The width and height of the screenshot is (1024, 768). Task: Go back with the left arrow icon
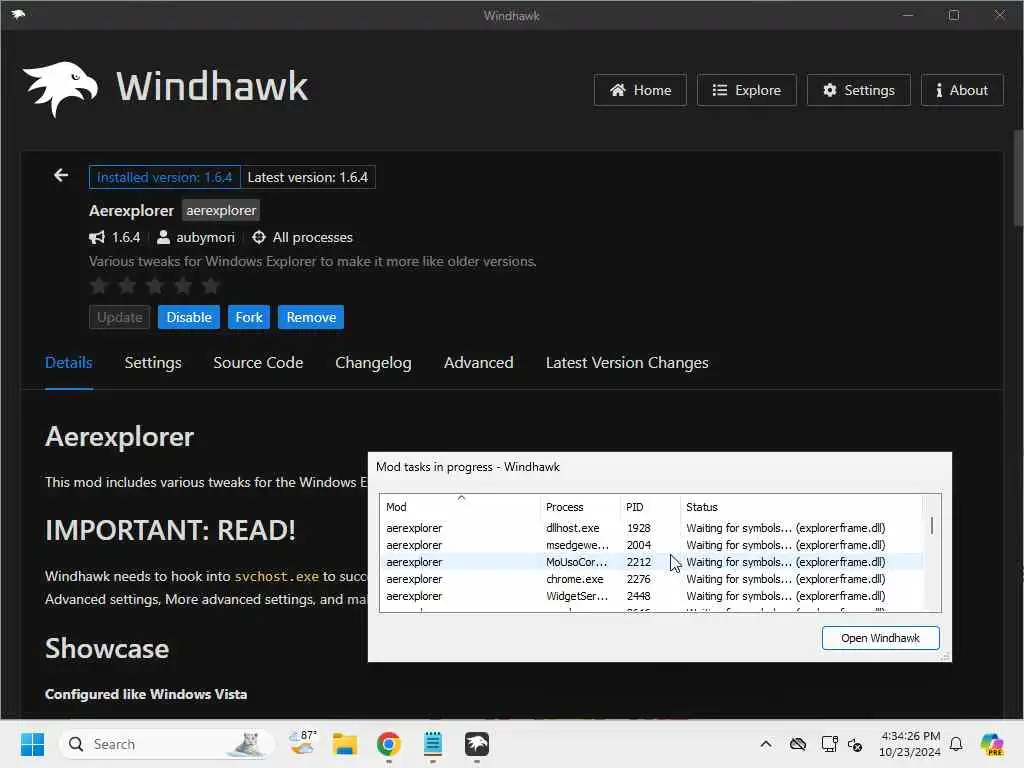[61, 176]
